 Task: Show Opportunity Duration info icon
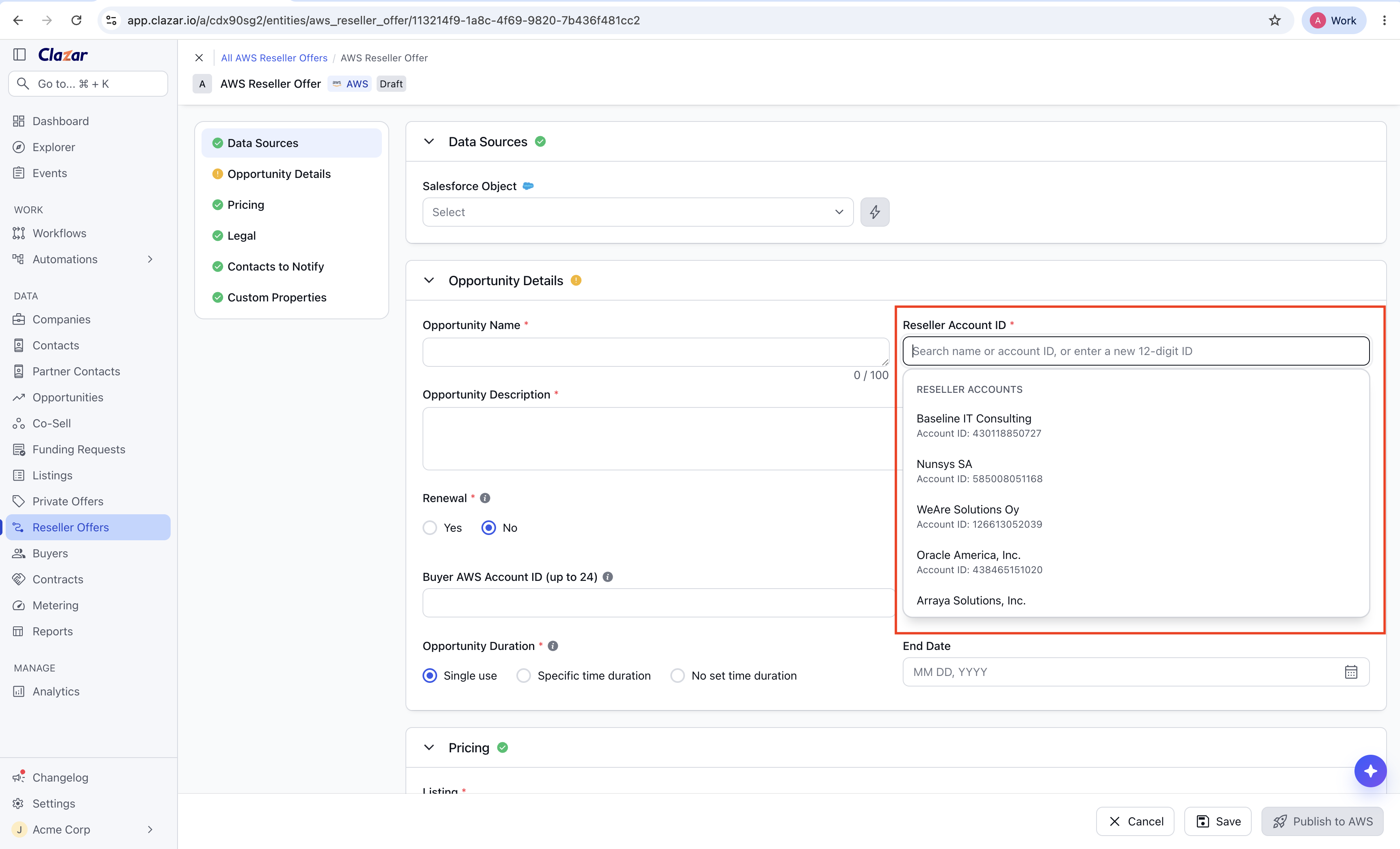click(552, 646)
